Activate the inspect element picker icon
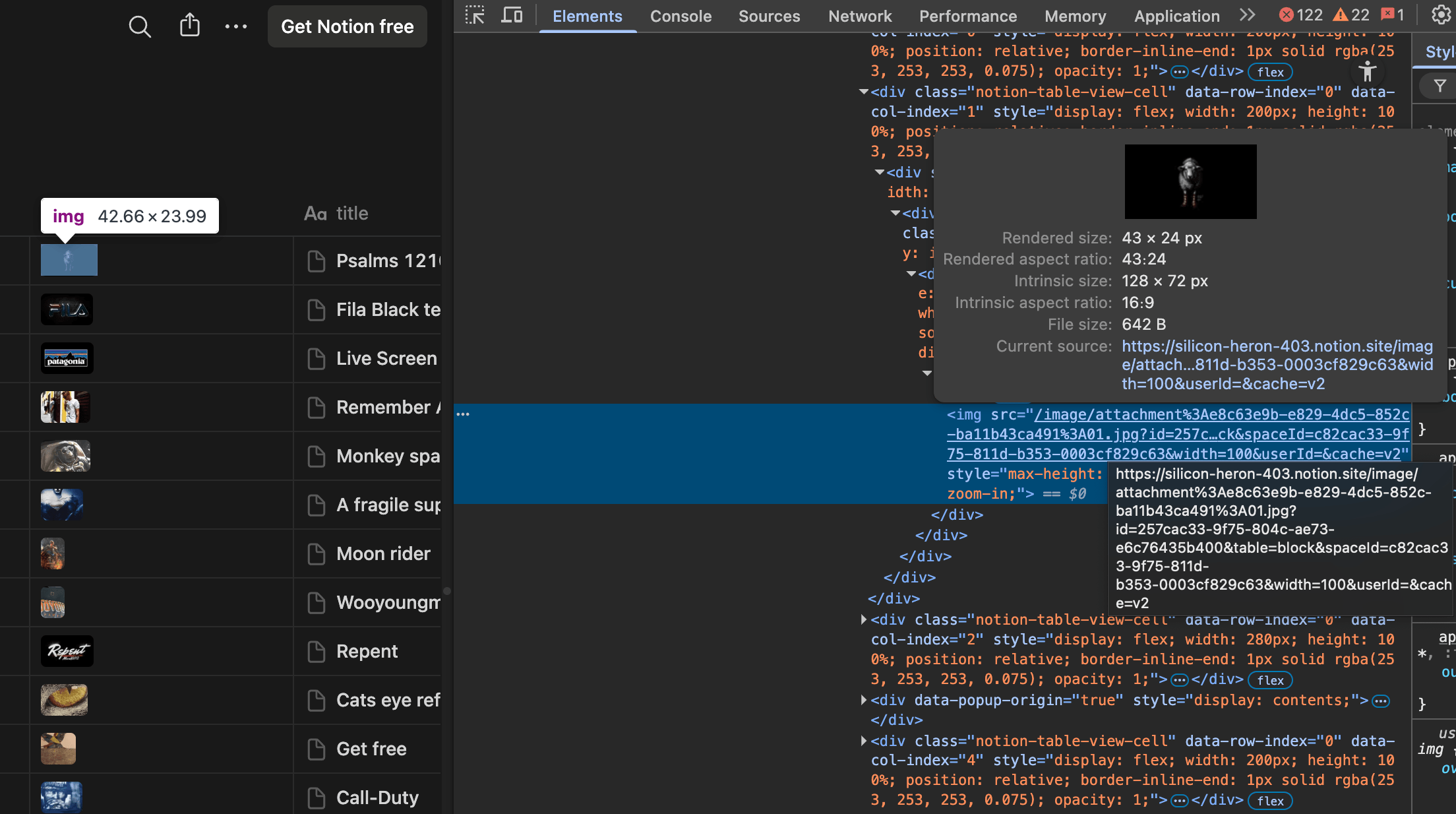Viewport: 1456px width, 814px height. pyautogui.click(x=474, y=15)
